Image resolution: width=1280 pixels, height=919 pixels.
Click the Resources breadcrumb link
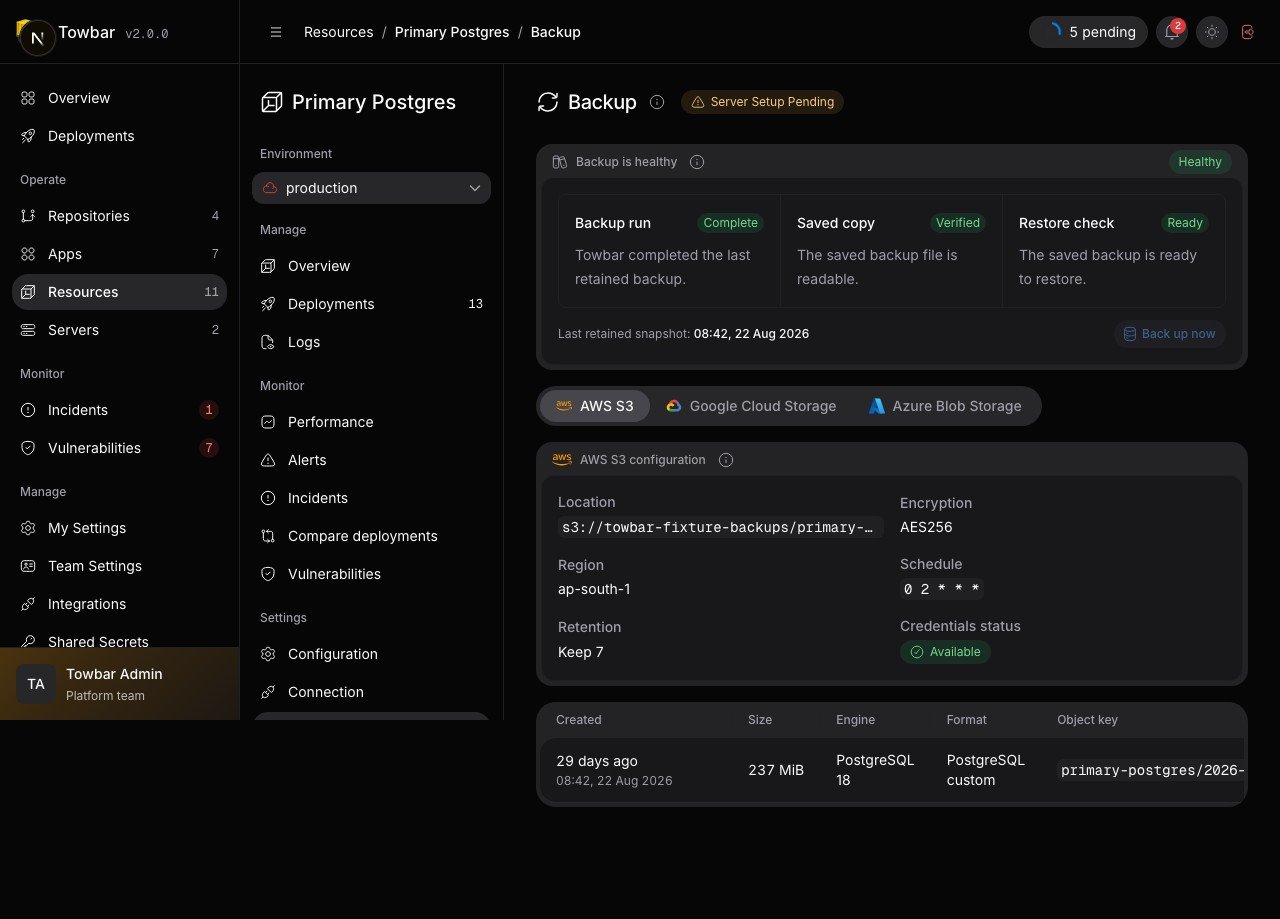pyautogui.click(x=338, y=32)
